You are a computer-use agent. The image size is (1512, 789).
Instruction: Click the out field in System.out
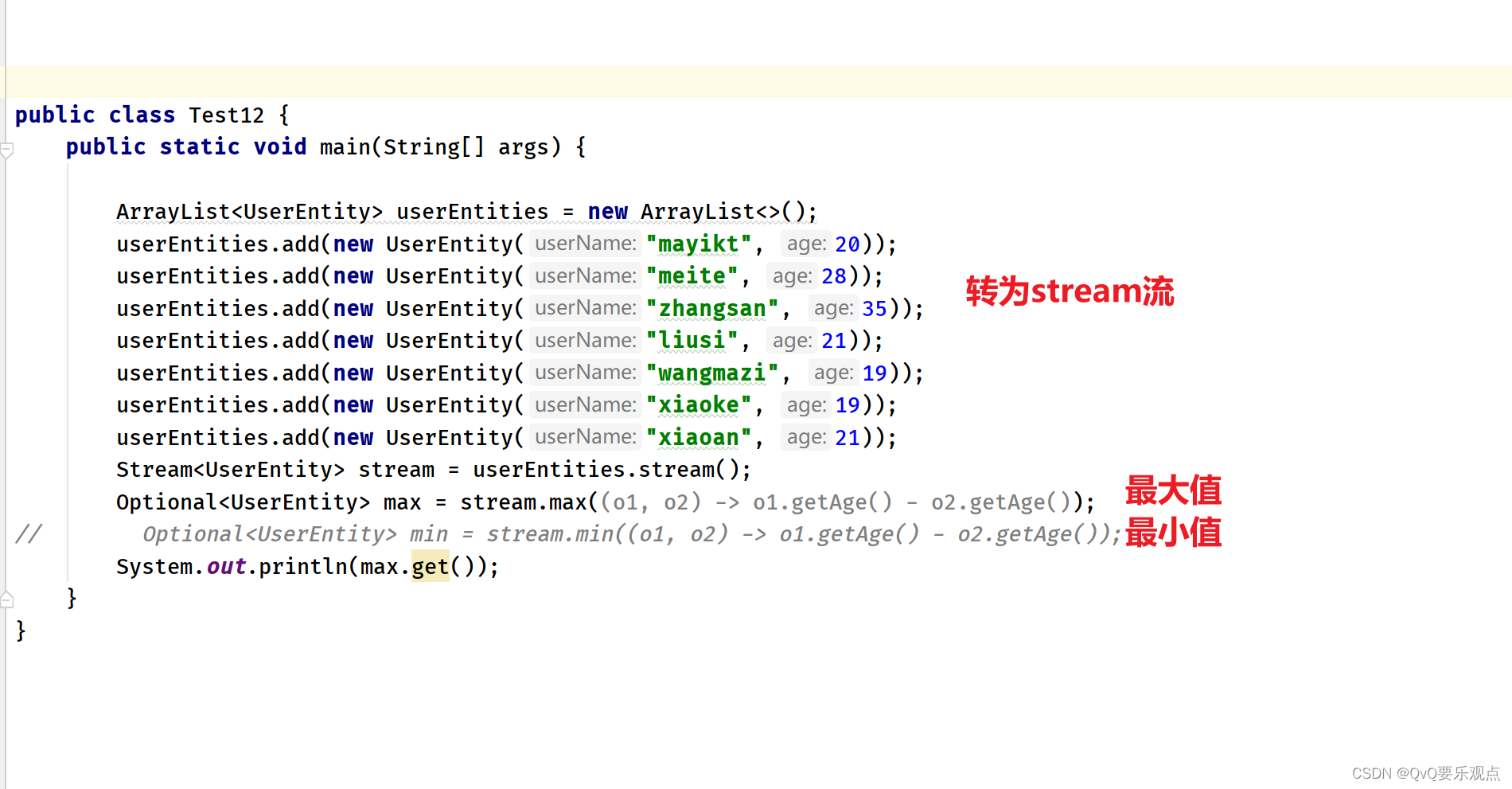point(226,567)
